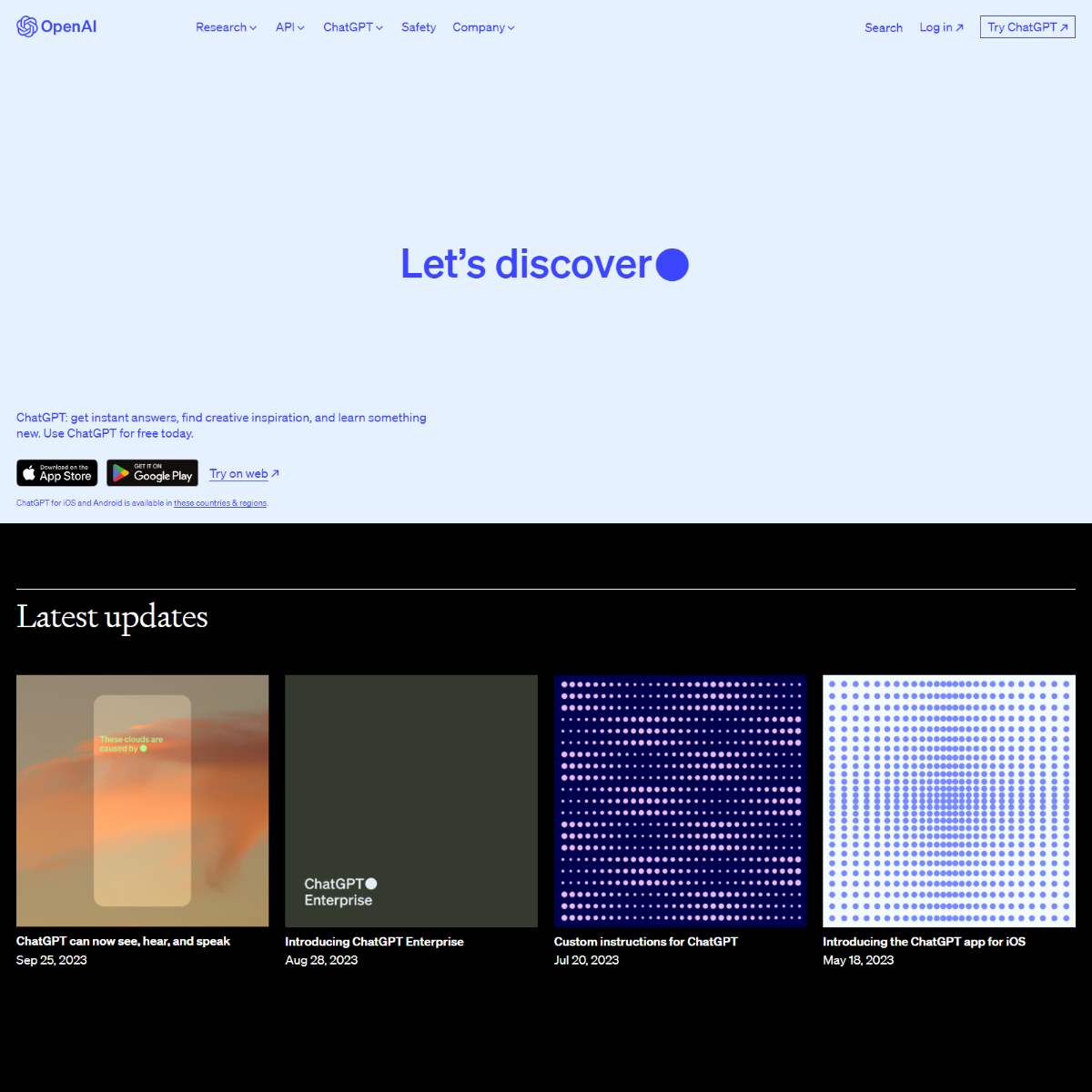Open the clouds phone thumbnail image
Viewport: 1092px width, 1092px height.
coord(142,801)
